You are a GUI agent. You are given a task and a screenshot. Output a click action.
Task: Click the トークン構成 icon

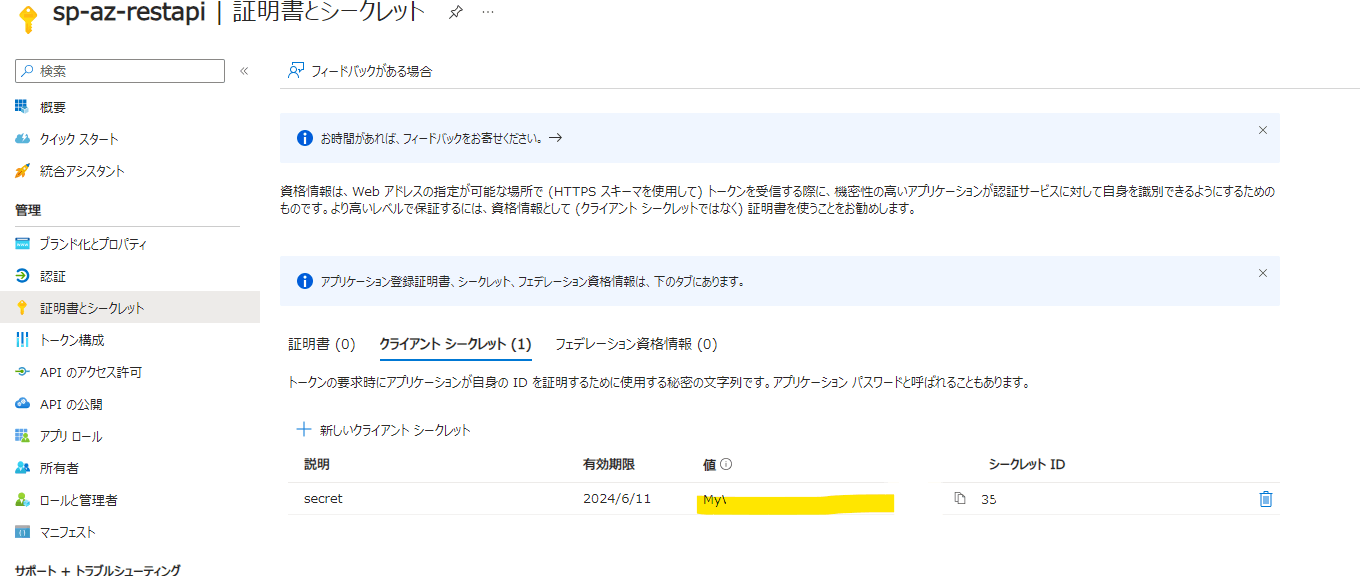(x=22, y=340)
